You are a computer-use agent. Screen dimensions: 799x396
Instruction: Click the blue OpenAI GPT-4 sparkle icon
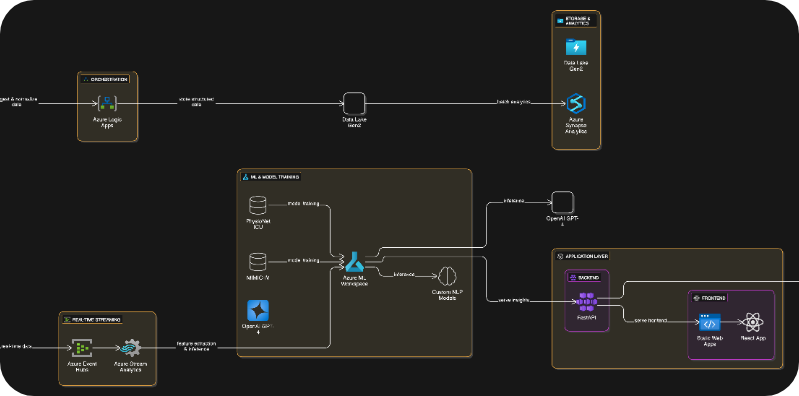(258, 310)
